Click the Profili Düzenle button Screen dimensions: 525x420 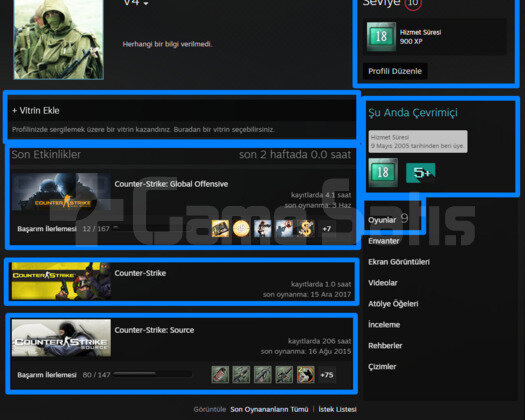tap(395, 71)
